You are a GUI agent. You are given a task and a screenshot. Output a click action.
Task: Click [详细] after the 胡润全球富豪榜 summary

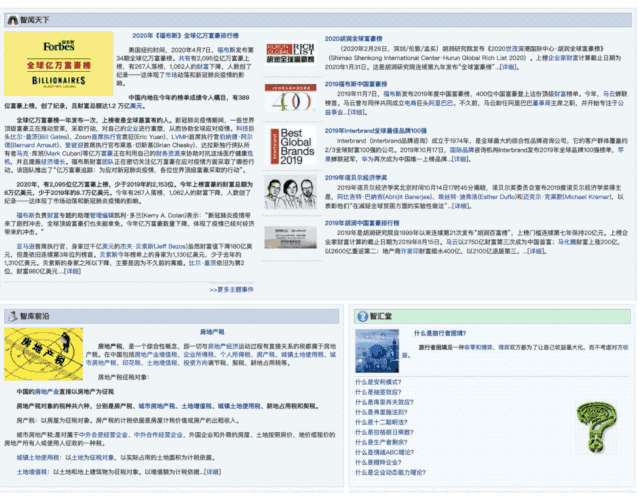click(508, 67)
